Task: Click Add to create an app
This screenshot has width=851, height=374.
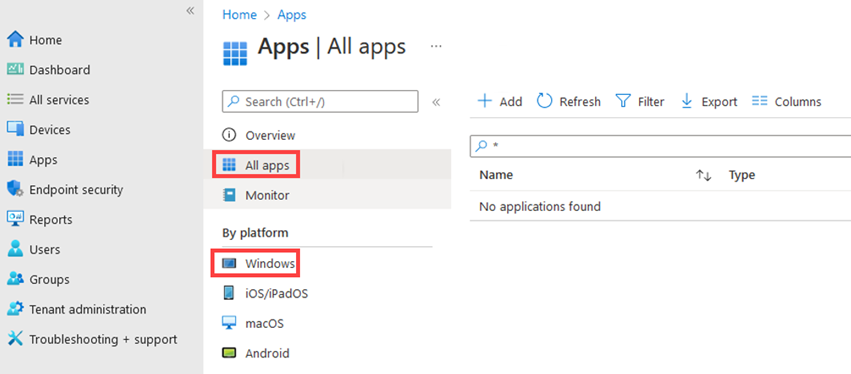Action: pos(499,102)
